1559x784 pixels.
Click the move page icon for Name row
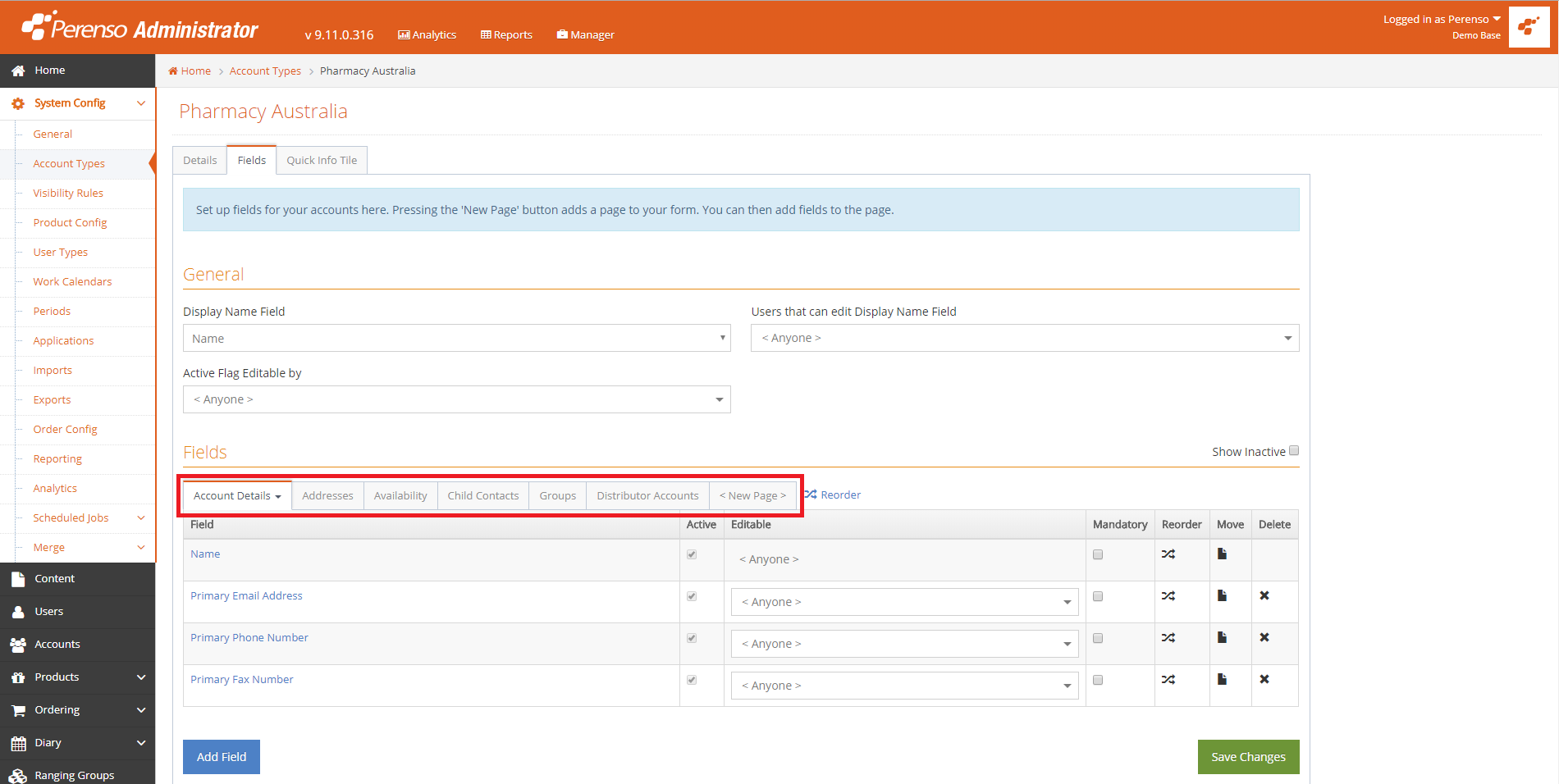(1222, 554)
